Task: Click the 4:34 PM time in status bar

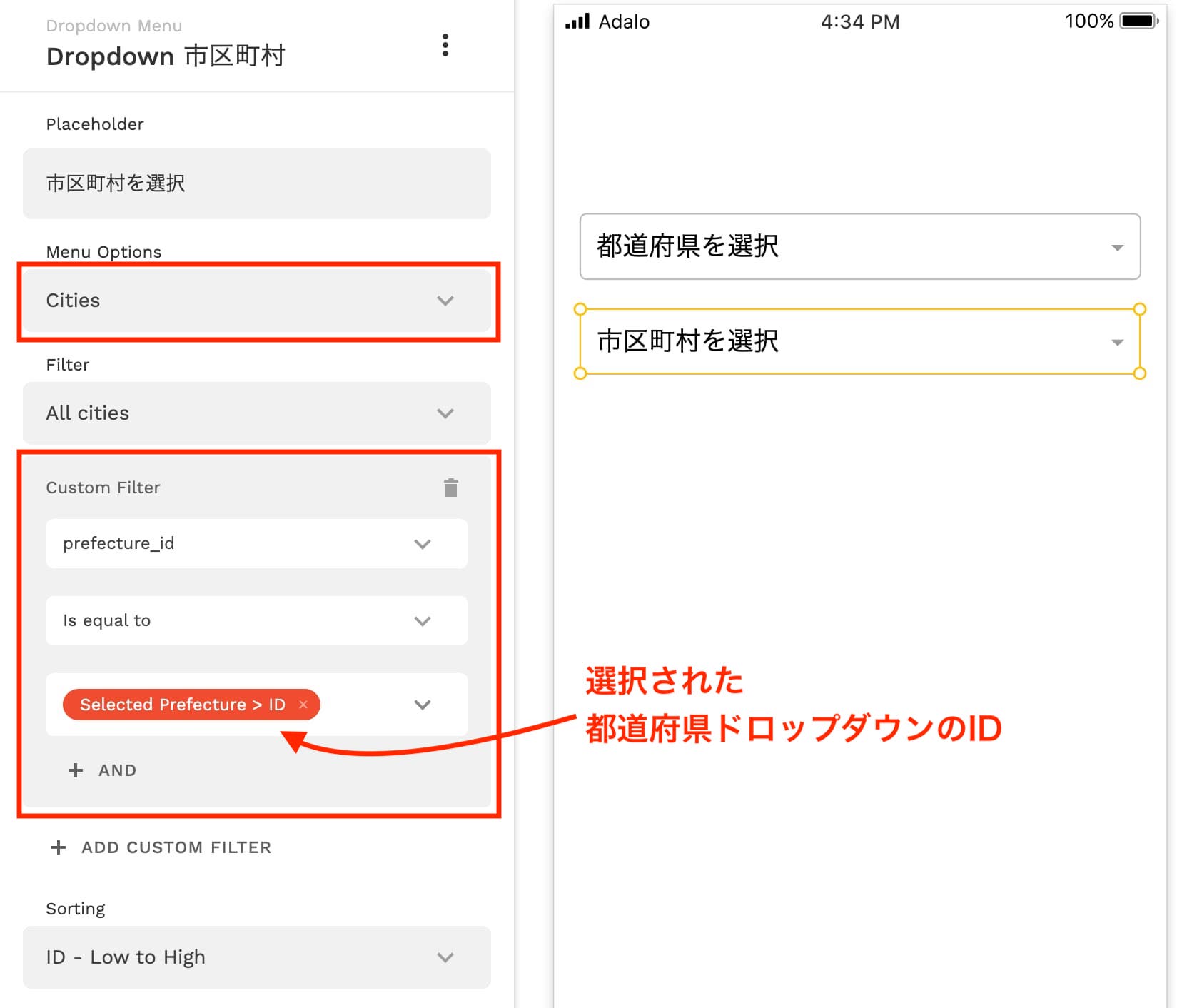Action: (x=860, y=22)
